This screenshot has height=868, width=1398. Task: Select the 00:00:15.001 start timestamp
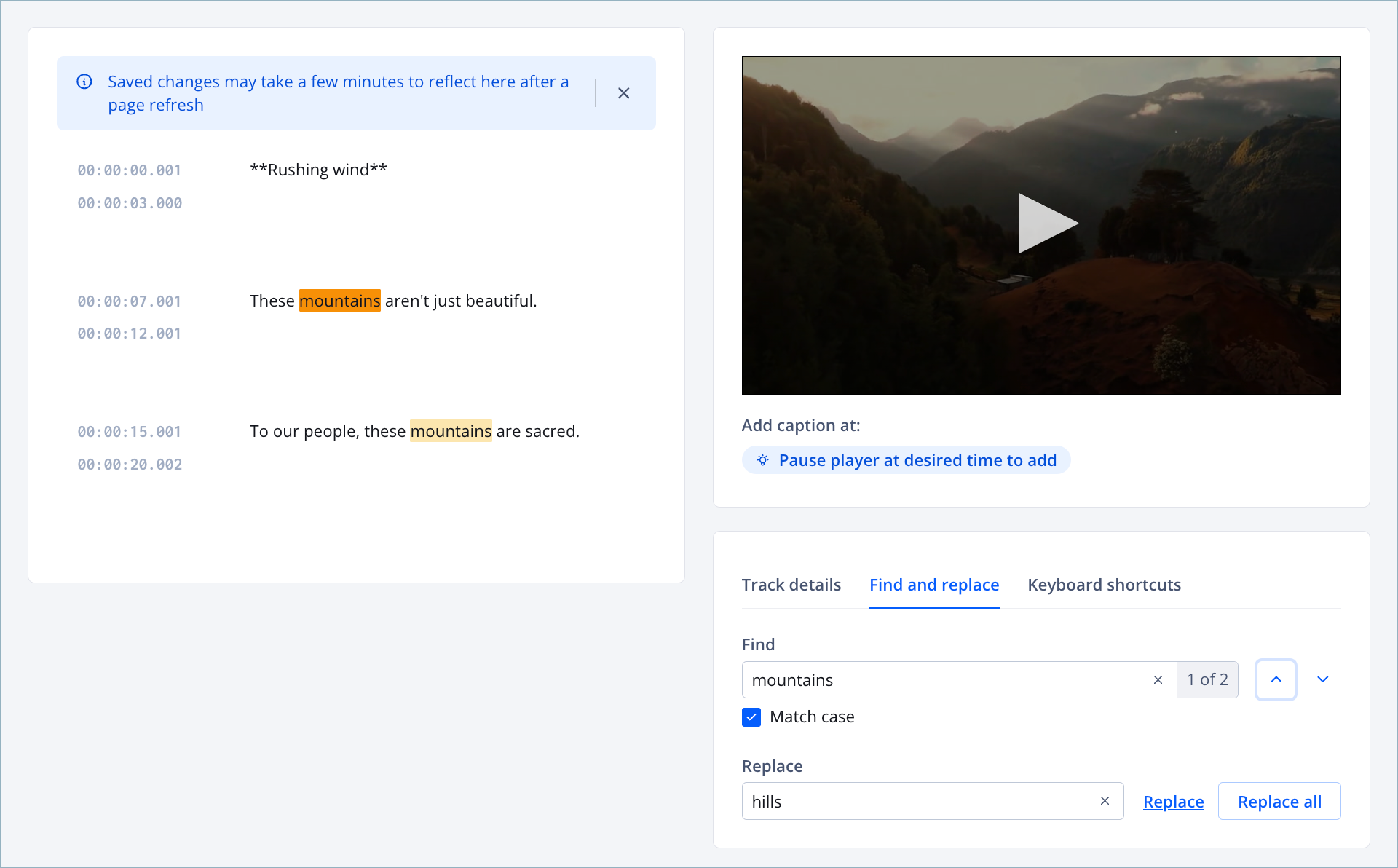[x=130, y=432]
